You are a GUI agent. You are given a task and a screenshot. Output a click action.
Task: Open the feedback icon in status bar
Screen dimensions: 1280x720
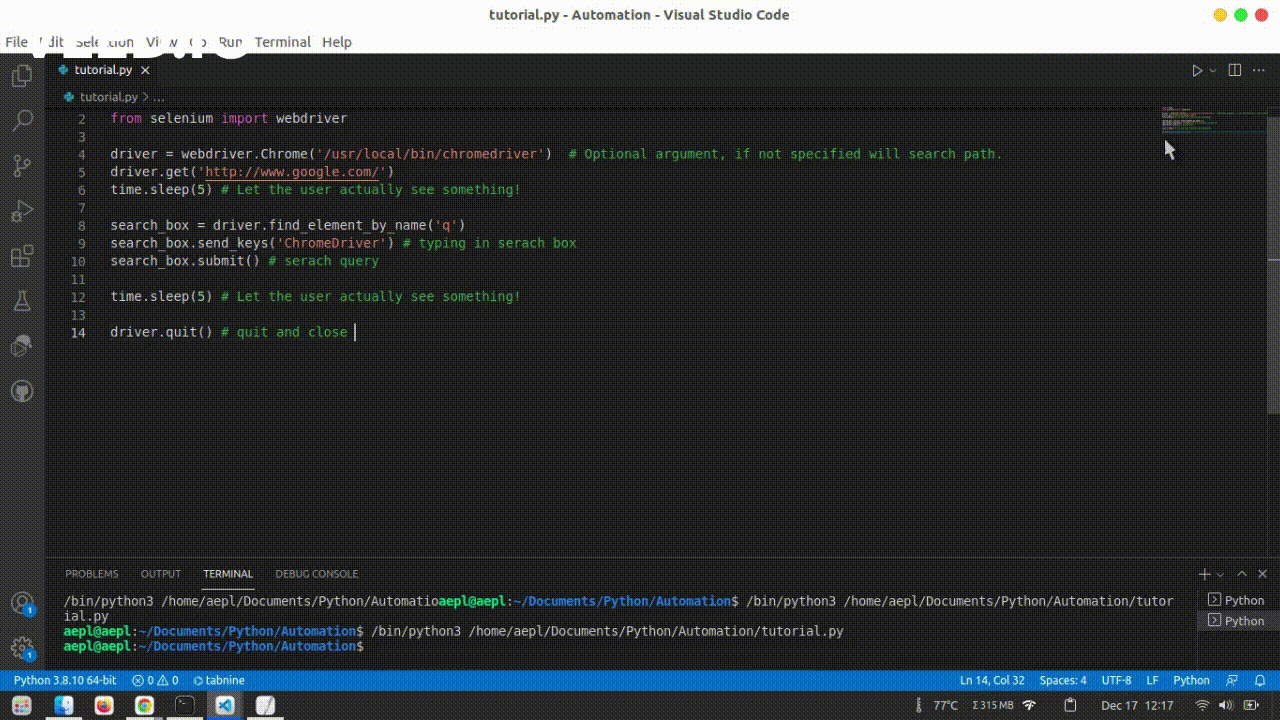click(1230, 680)
